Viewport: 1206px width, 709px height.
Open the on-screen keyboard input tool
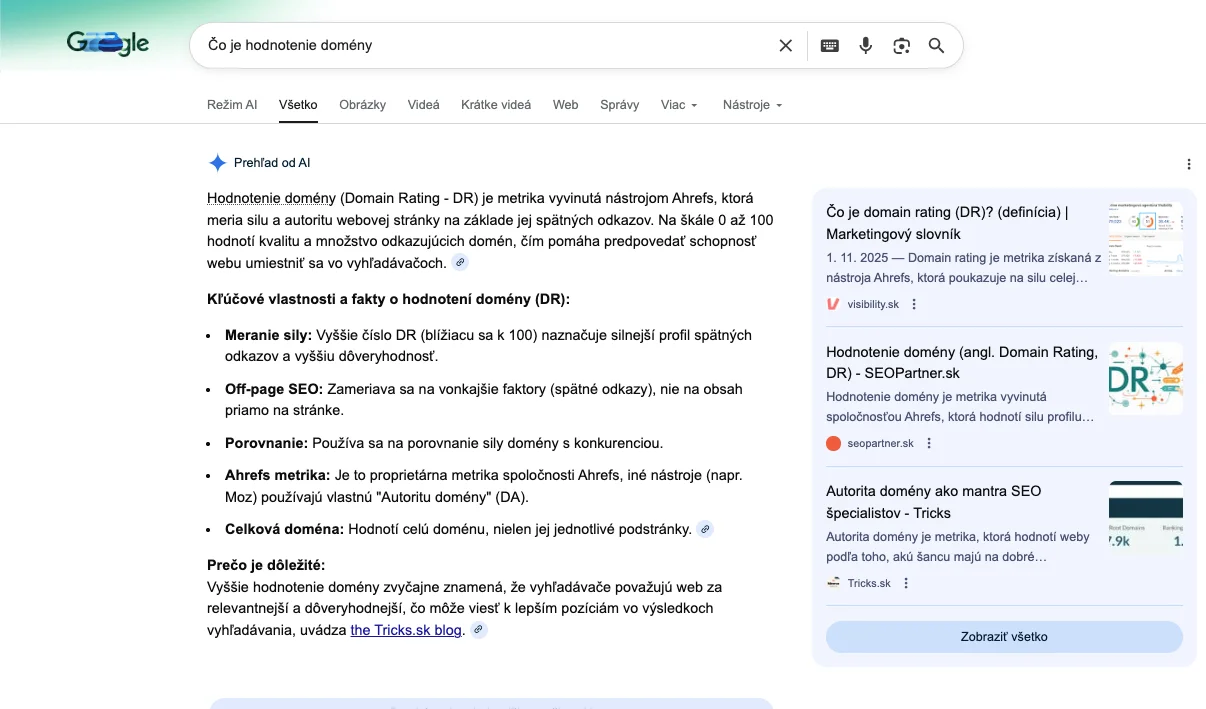click(x=829, y=46)
